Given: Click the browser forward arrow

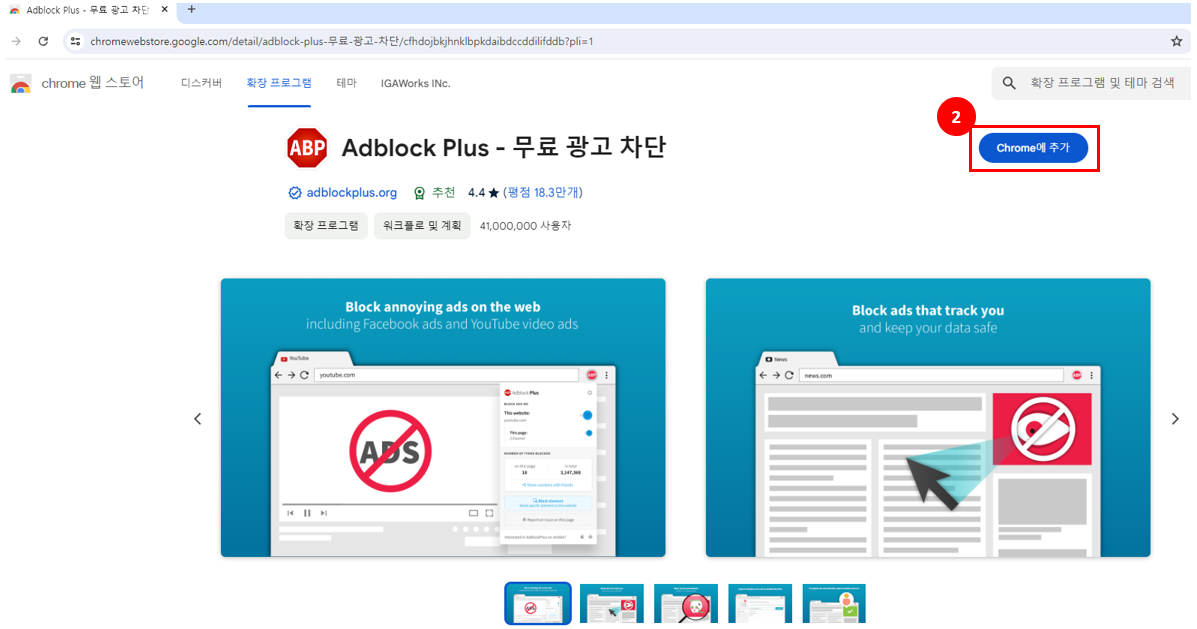Looking at the screenshot, I should [x=16, y=41].
